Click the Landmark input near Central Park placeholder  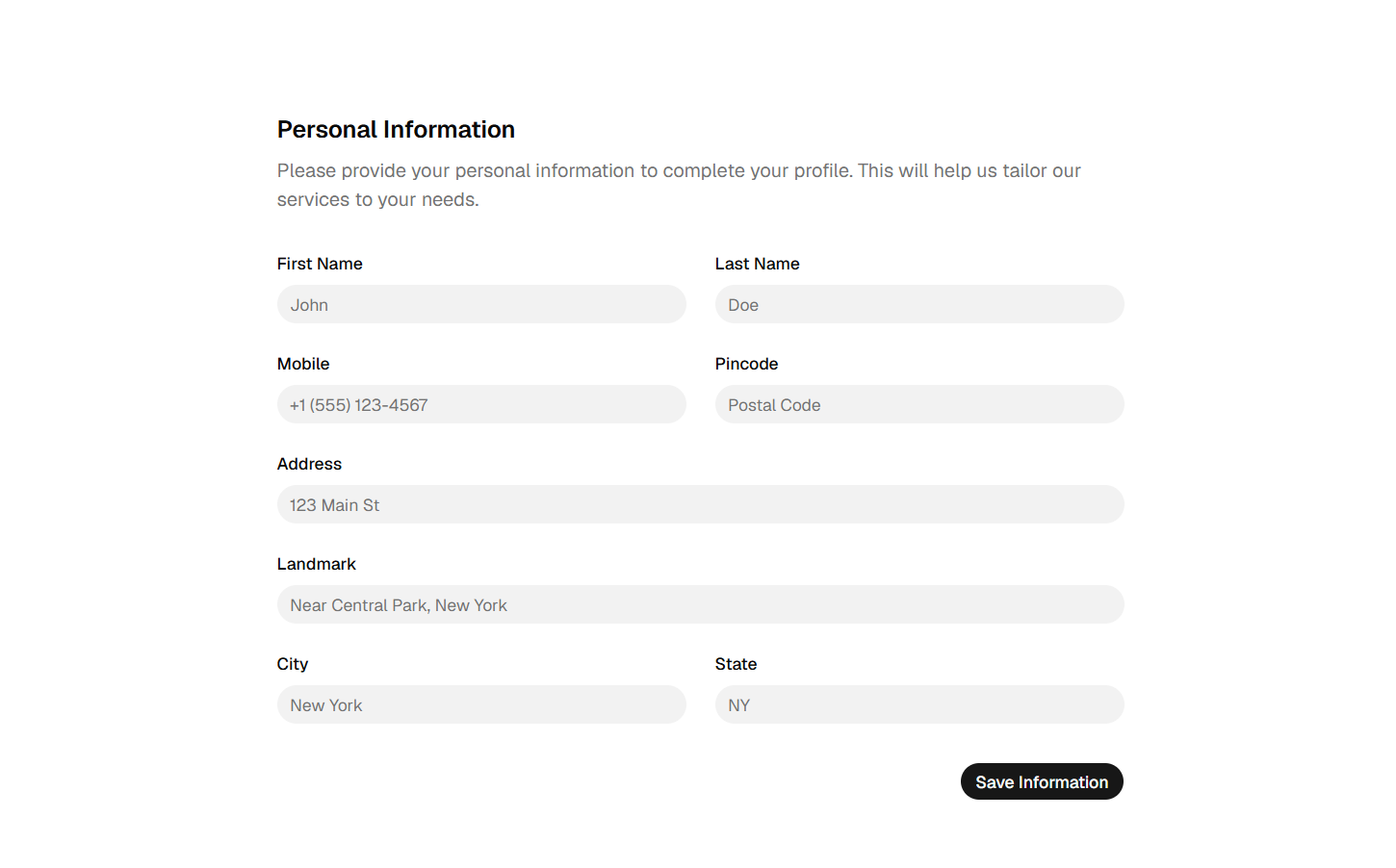coord(701,604)
